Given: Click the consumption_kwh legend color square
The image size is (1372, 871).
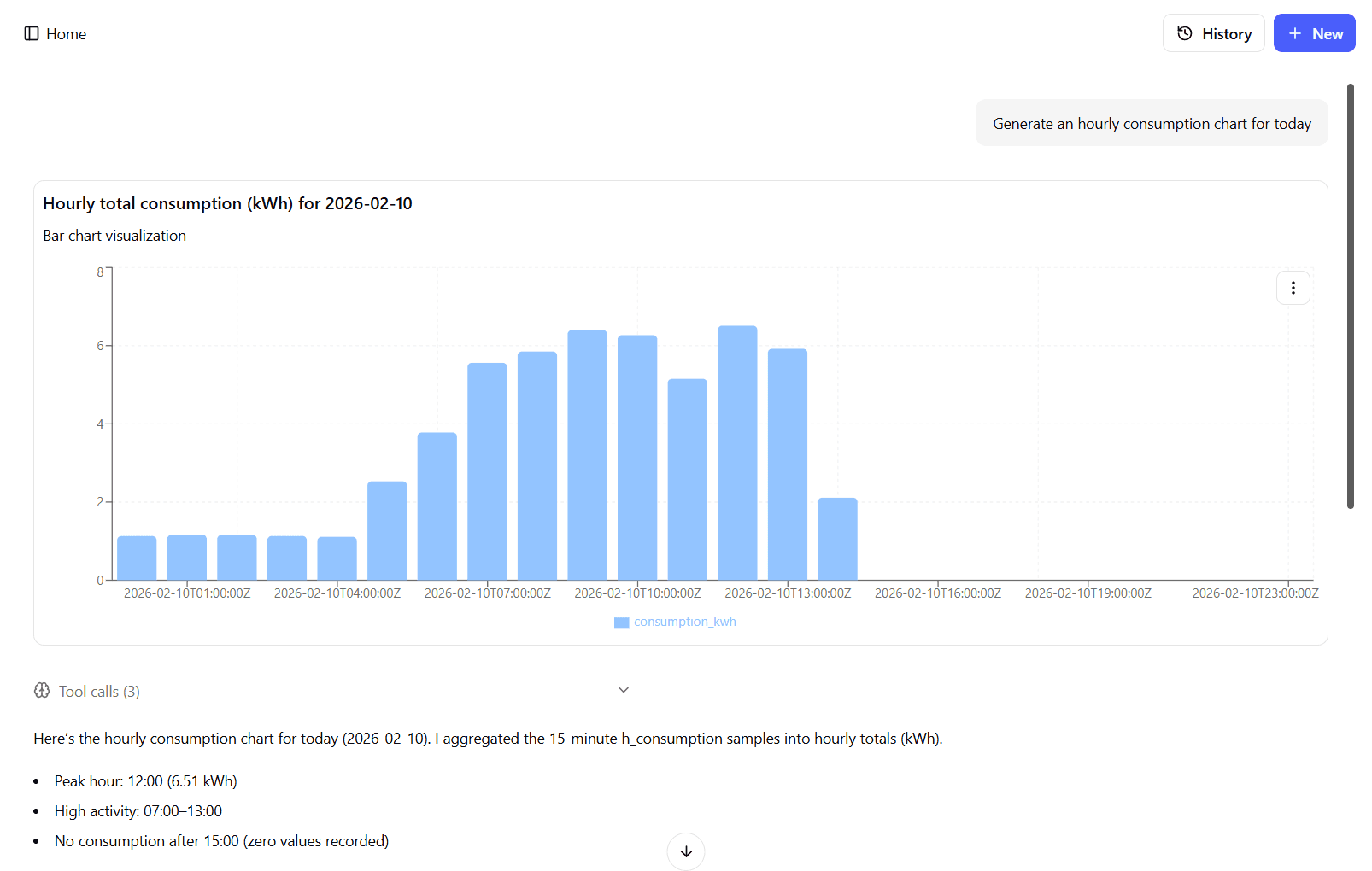Looking at the screenshot, I should 621,623.
